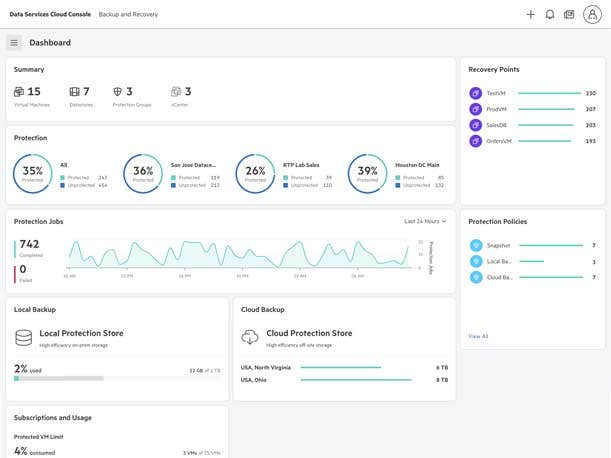The height and width of the screenshot is (458, 611).
Task: Click Data Services Cloud Console title
Action: [48, 15]
